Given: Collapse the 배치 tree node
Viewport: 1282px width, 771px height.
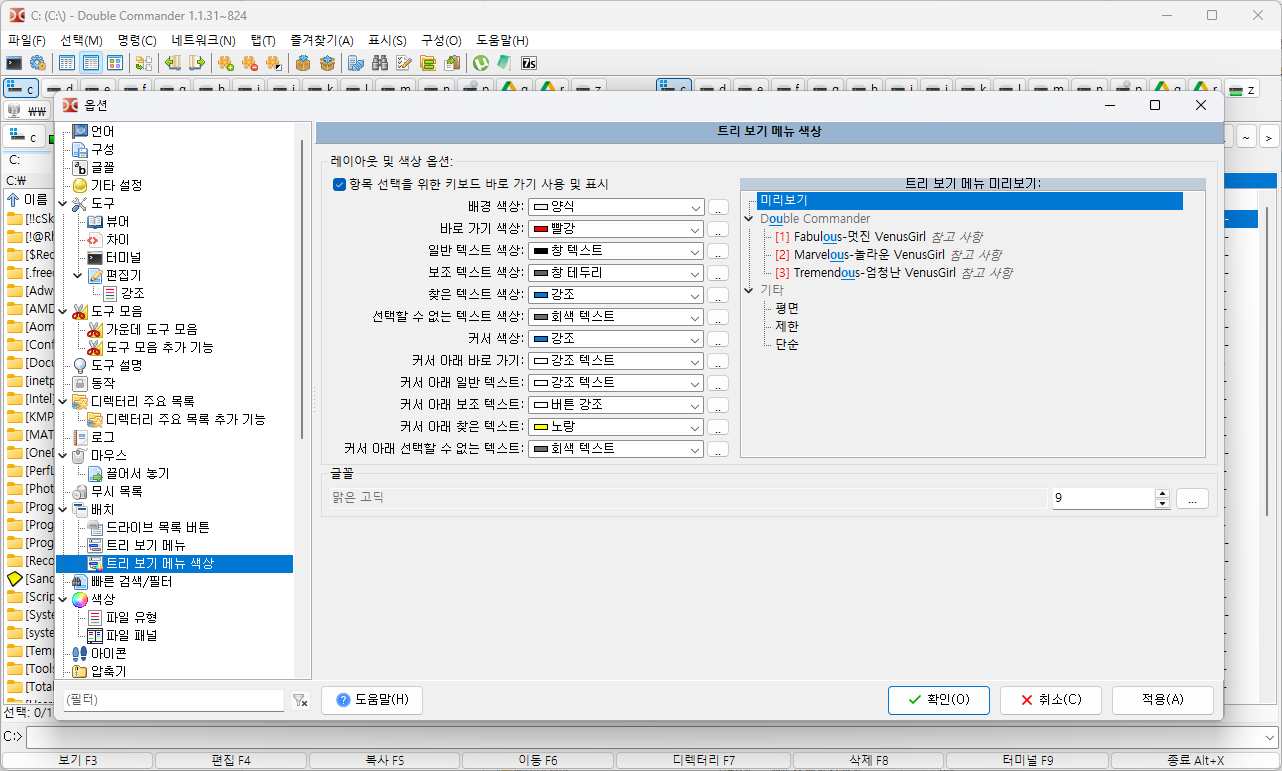Looking at the screenshot, I should pos(63,509).
